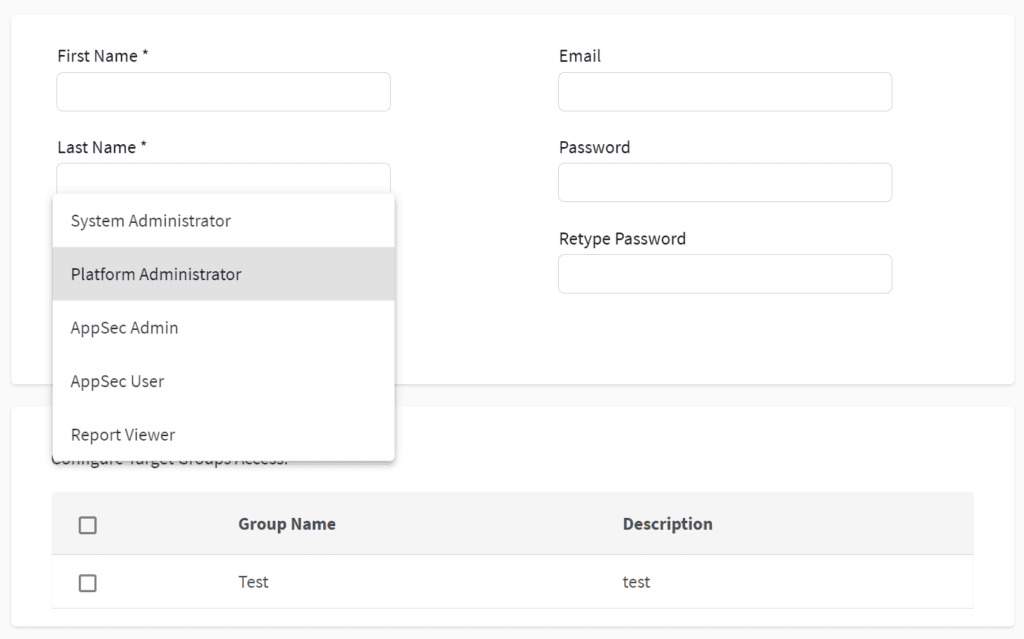1024x639 pixels.
Task: Open the Test group name entry
Action: pos(253,582)
